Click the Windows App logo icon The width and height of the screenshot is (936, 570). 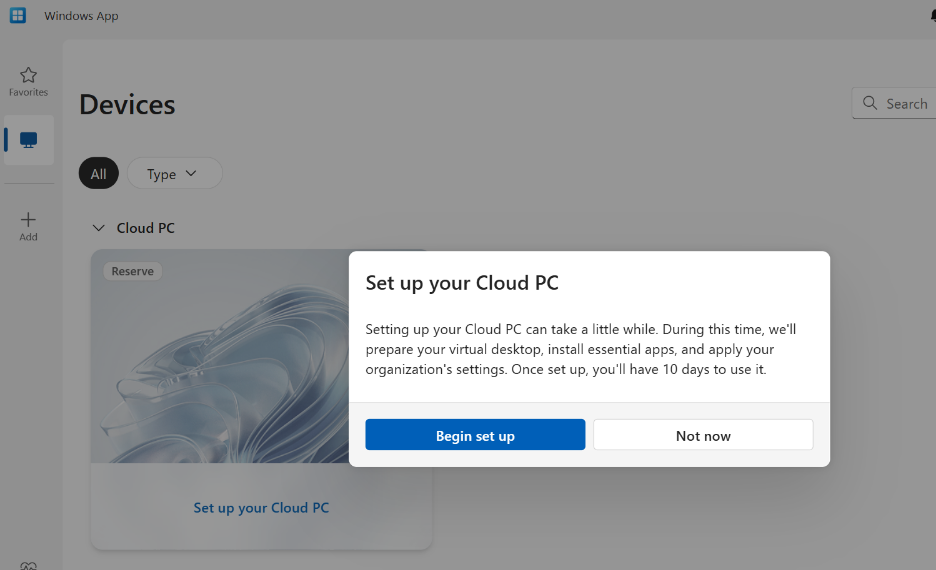18,16
